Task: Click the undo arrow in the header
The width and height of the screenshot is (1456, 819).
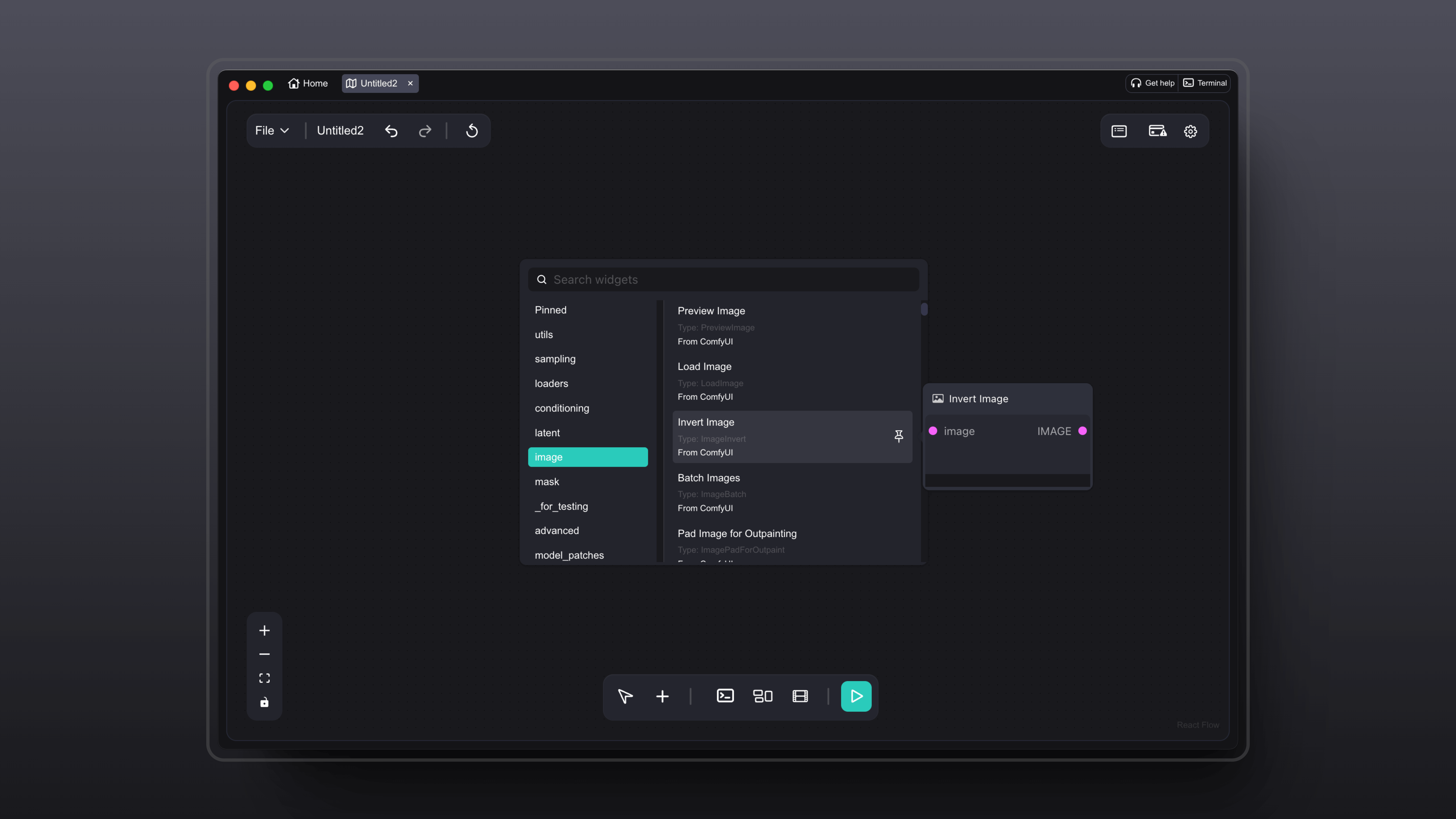Action: (x=391, y=131)
